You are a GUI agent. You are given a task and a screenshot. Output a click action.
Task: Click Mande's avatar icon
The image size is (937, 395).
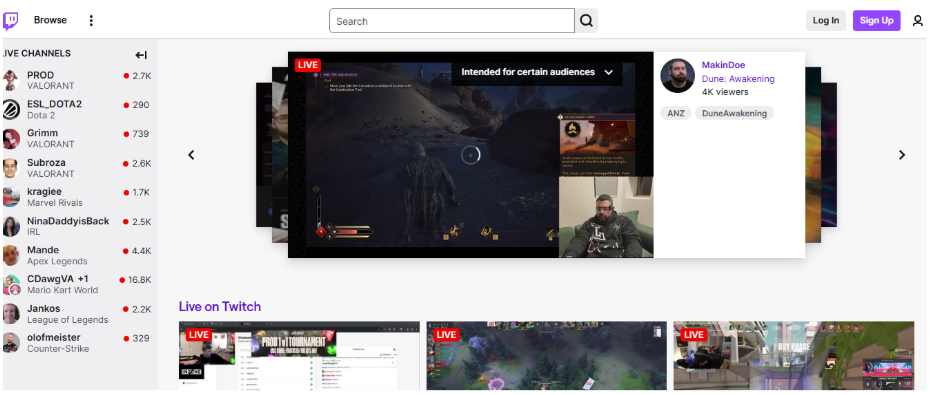[x=11, y=255]
